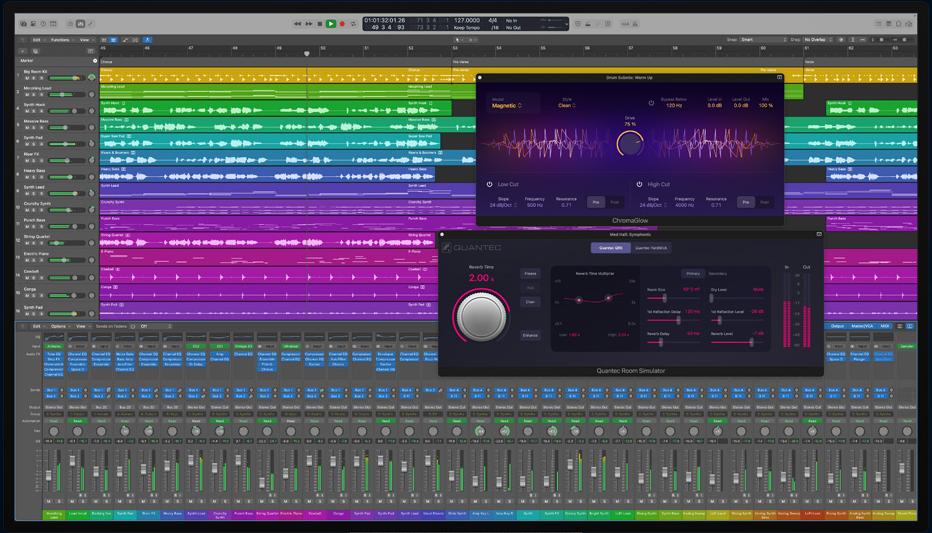Turn the ChromaGlow Drive knob

pos(630,143)
